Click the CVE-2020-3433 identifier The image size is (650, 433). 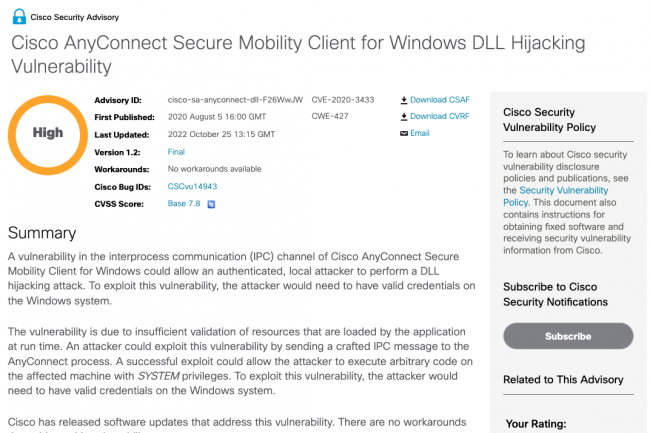pyautogui.click(x=343, y=100)
